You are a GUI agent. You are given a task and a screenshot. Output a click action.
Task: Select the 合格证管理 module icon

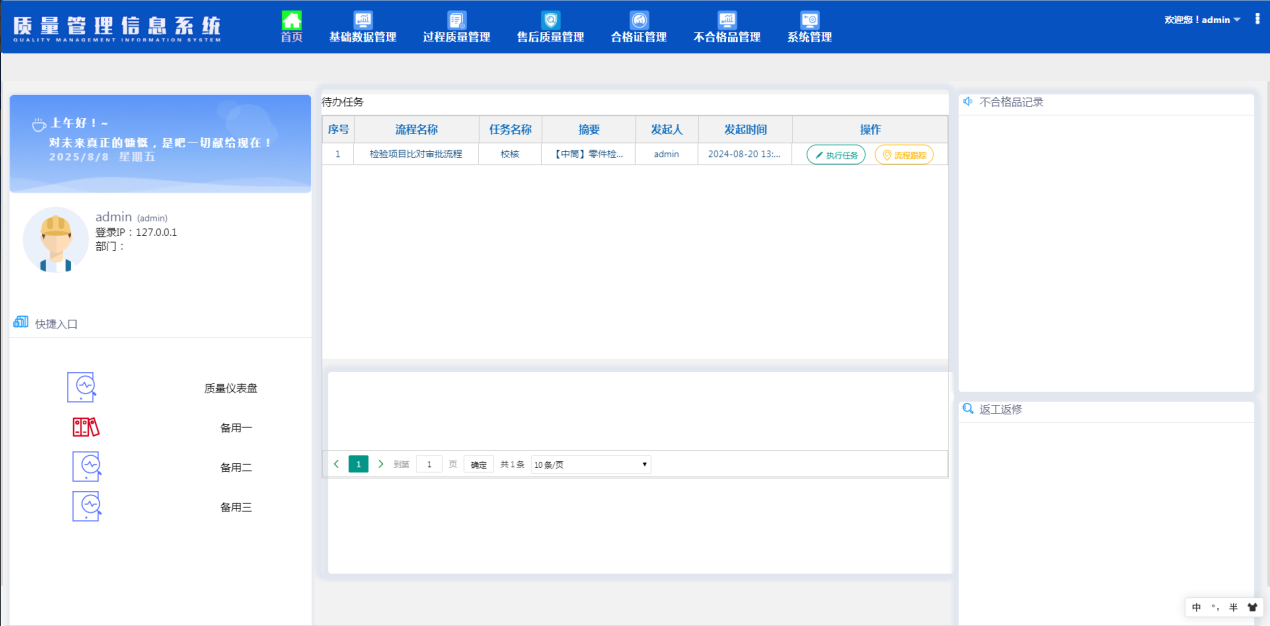coord(637,21)
